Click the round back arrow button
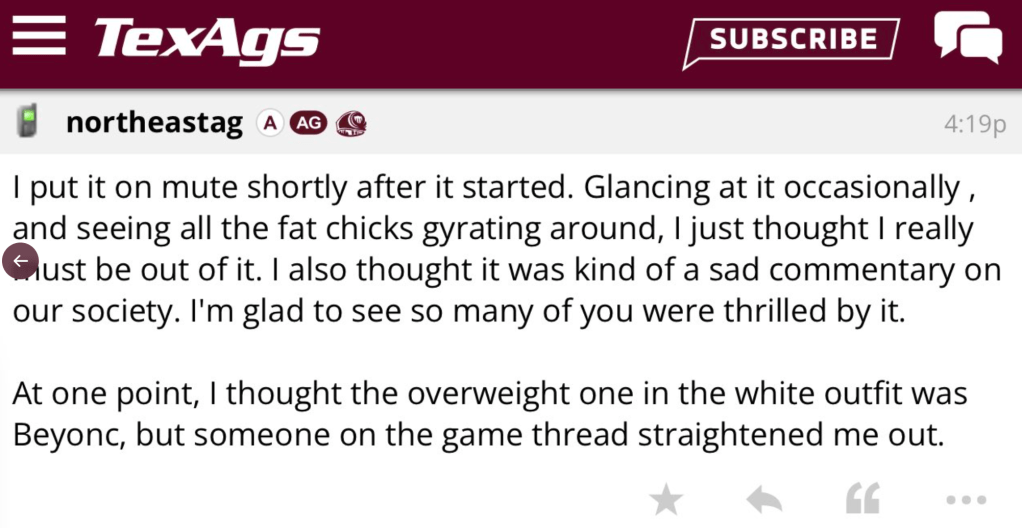 pyautogui.click(x=20, y=261)
